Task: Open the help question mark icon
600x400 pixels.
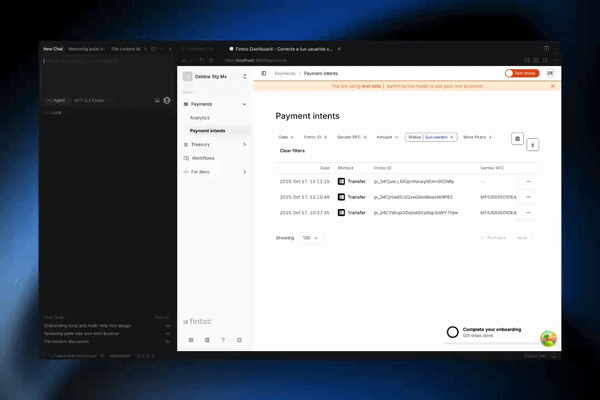Action: pos(223,340)
